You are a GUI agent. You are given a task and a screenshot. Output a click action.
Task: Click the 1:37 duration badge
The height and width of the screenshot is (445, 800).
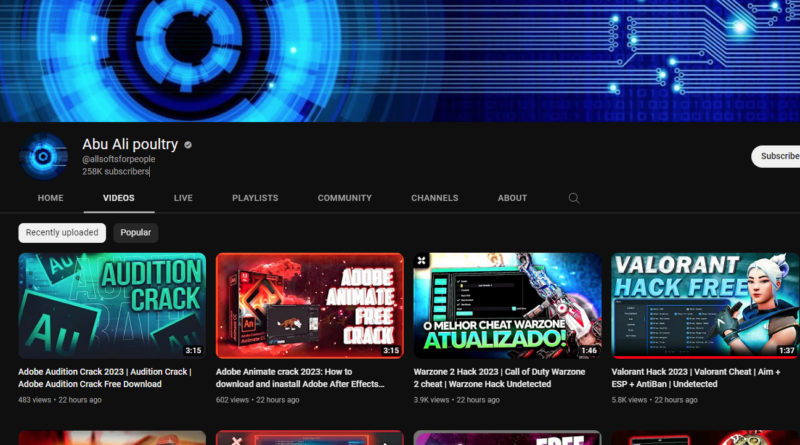tap(786, 351)
